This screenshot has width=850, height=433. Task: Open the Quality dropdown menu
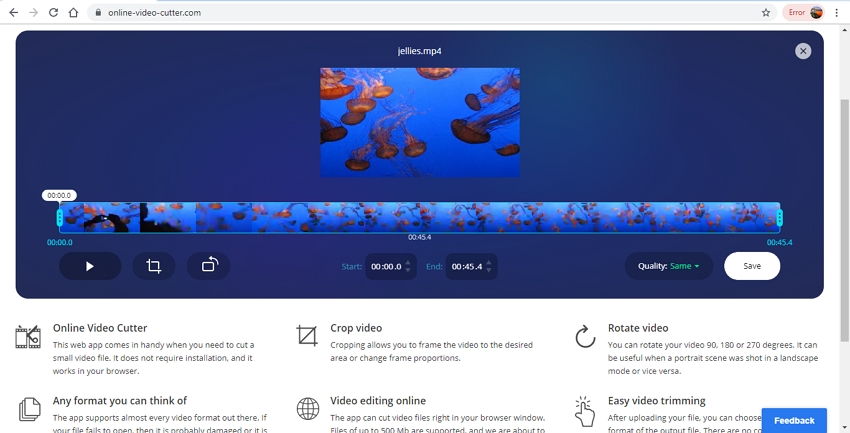point(669,266)
